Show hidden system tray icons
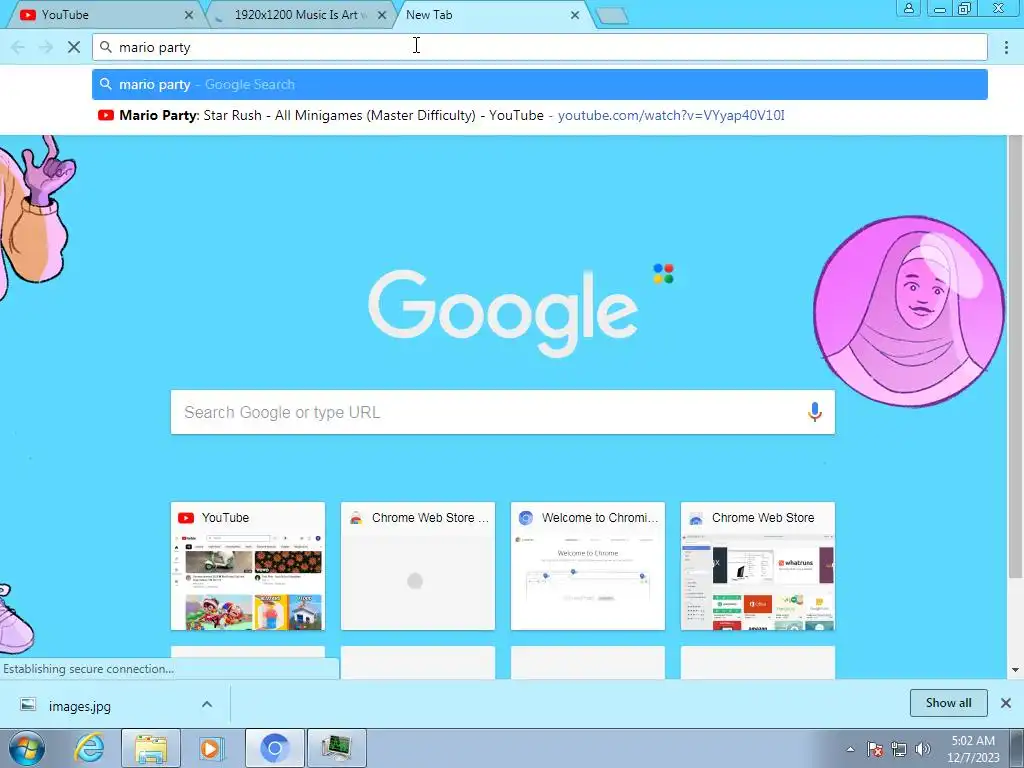This screenshot has width=1024, height=768. (x=850, y=749)
